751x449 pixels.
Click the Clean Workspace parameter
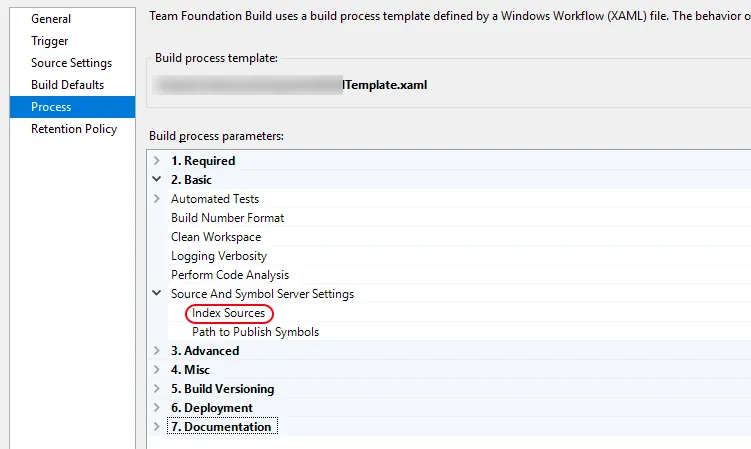pos(216,237)
